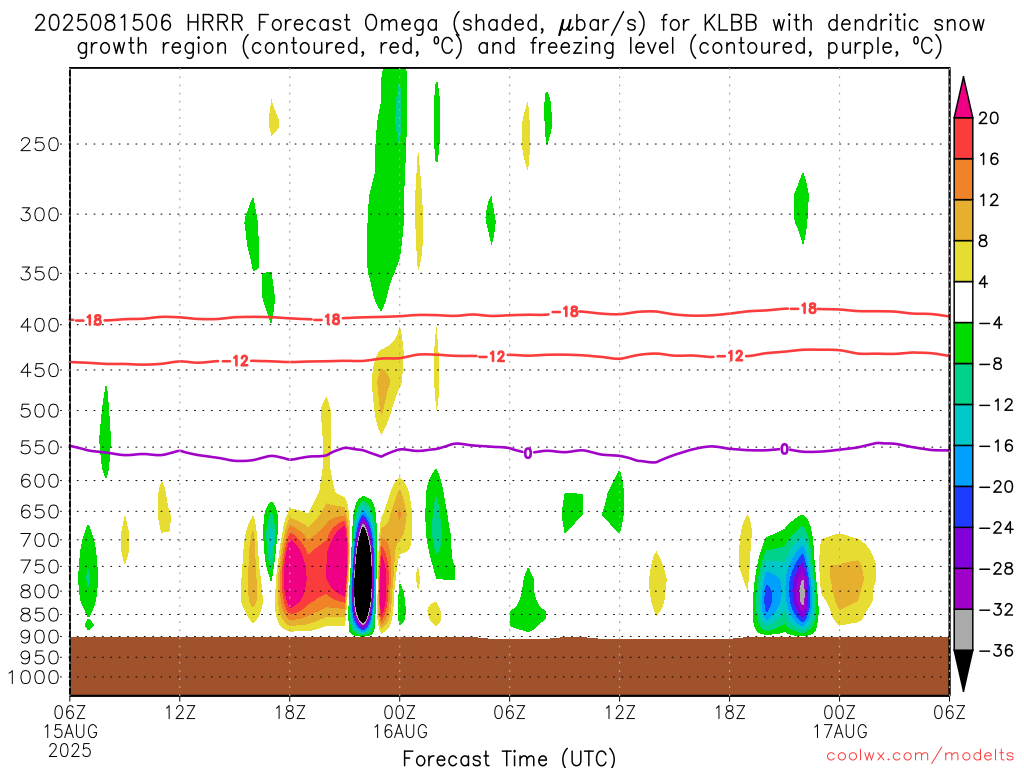Click the 15AUG date label on time axis
Image resolution: width=1024 pixels, height=768 pixels.
(x=71, y=731)
